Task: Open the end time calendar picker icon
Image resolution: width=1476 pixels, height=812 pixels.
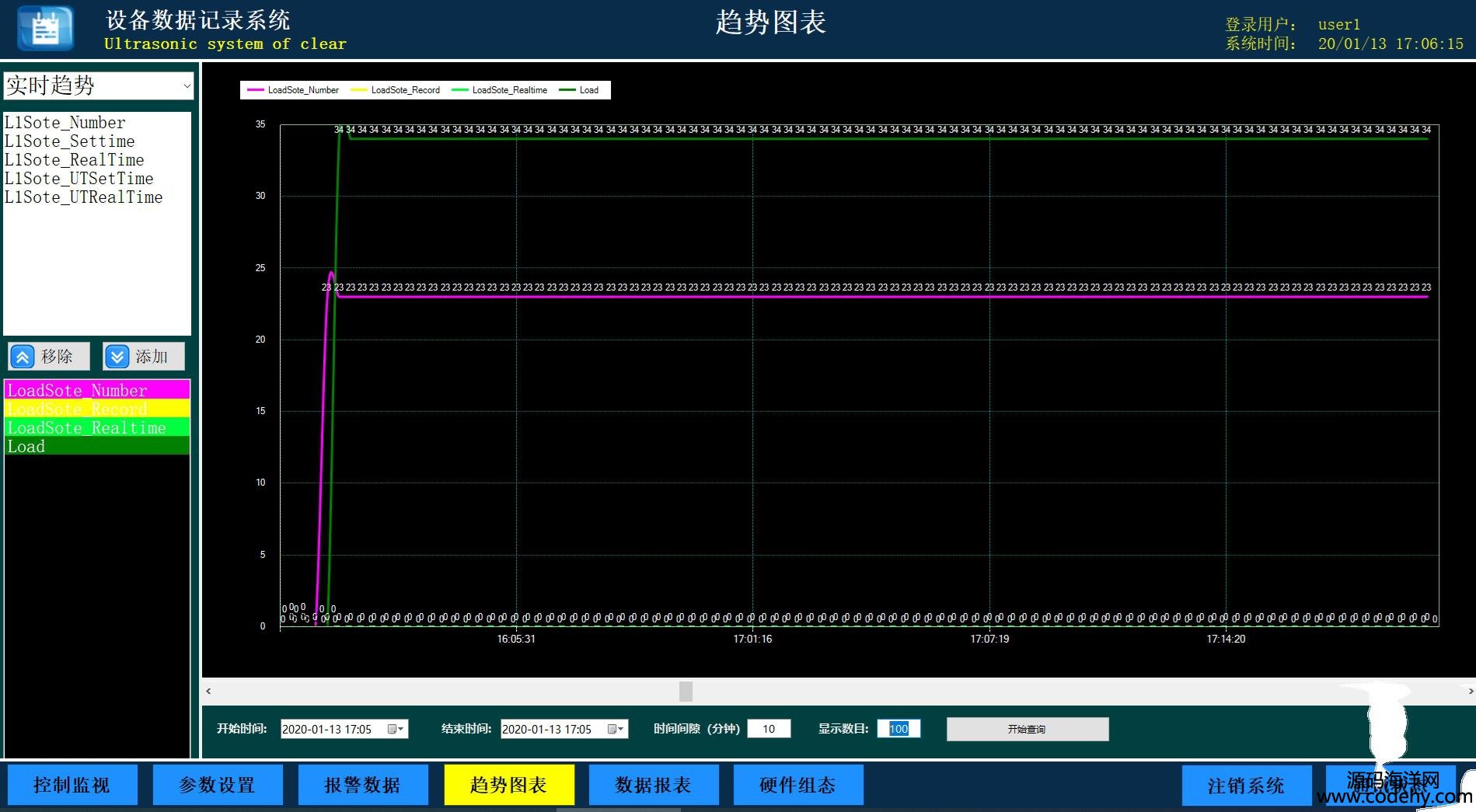Action: [615, 729]
